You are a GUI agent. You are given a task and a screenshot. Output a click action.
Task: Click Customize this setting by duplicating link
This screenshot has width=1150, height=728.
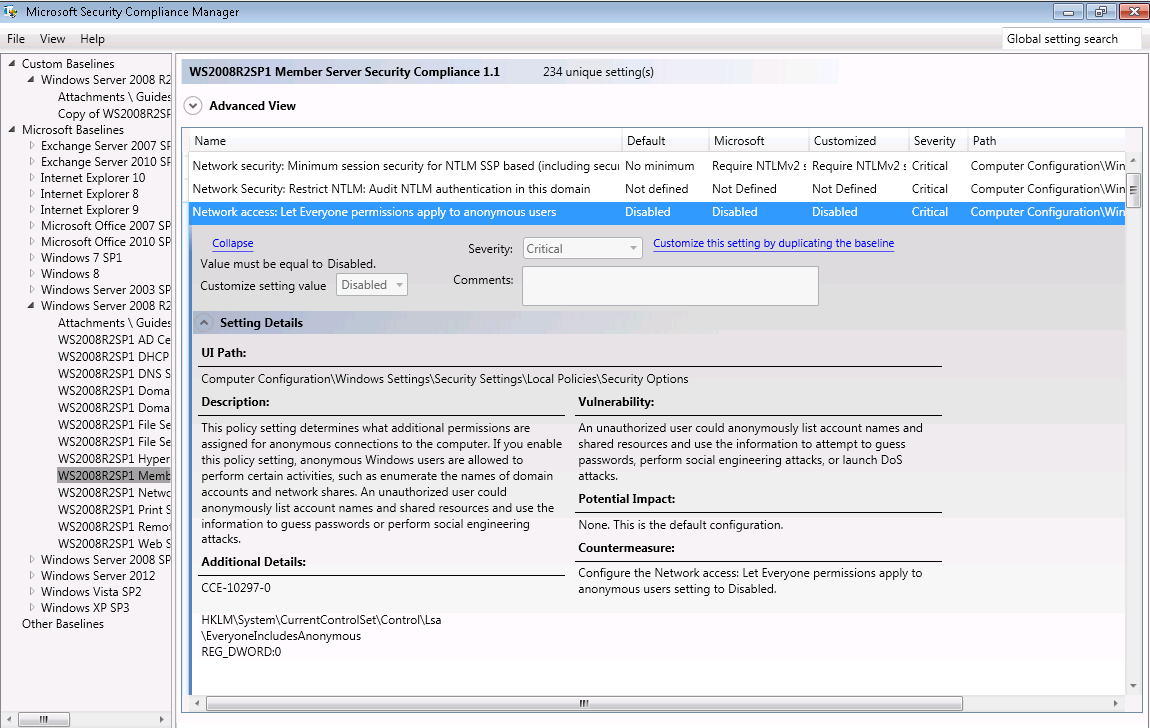773,243
